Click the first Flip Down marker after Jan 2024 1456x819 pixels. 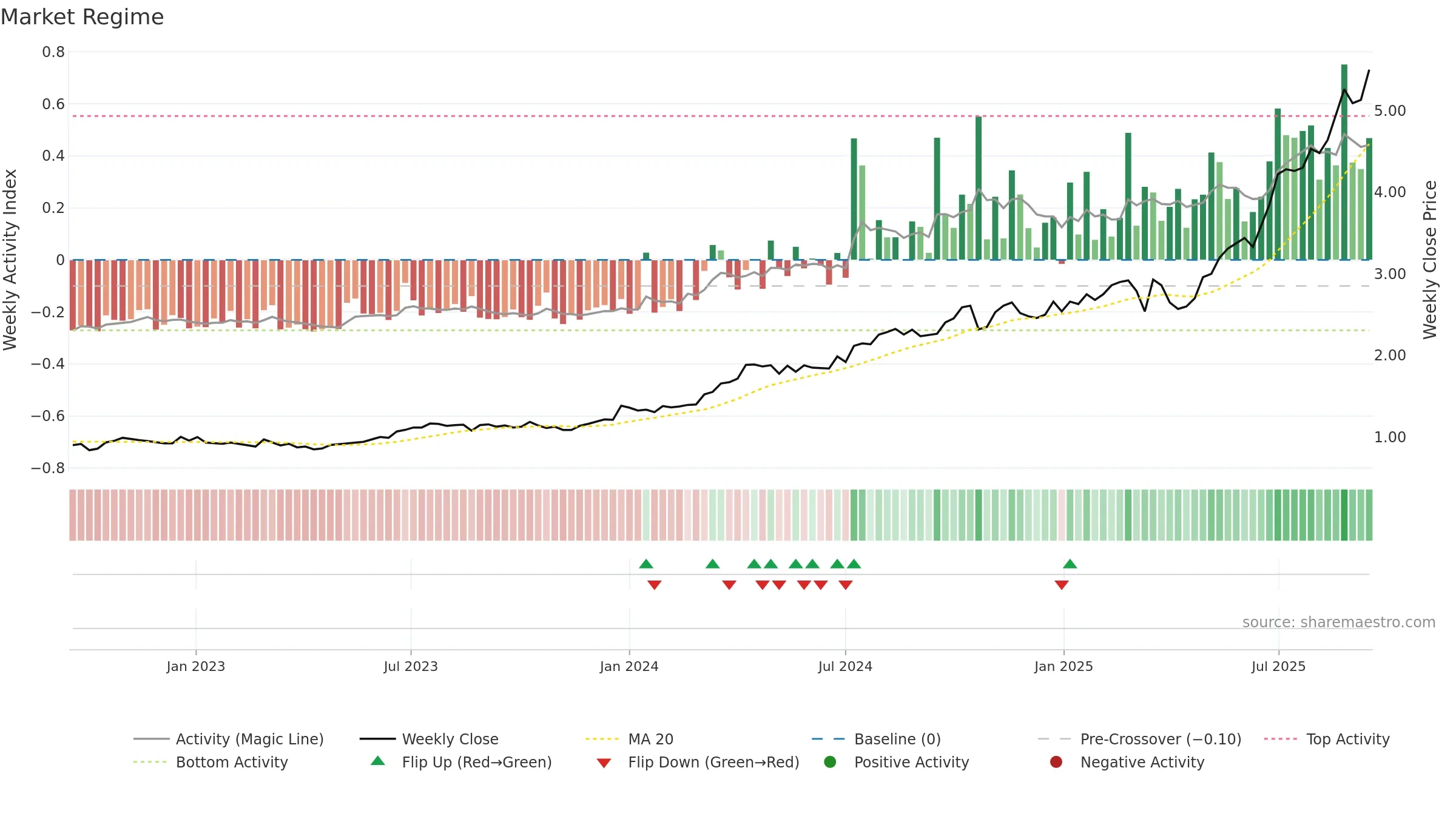[655, 585]
